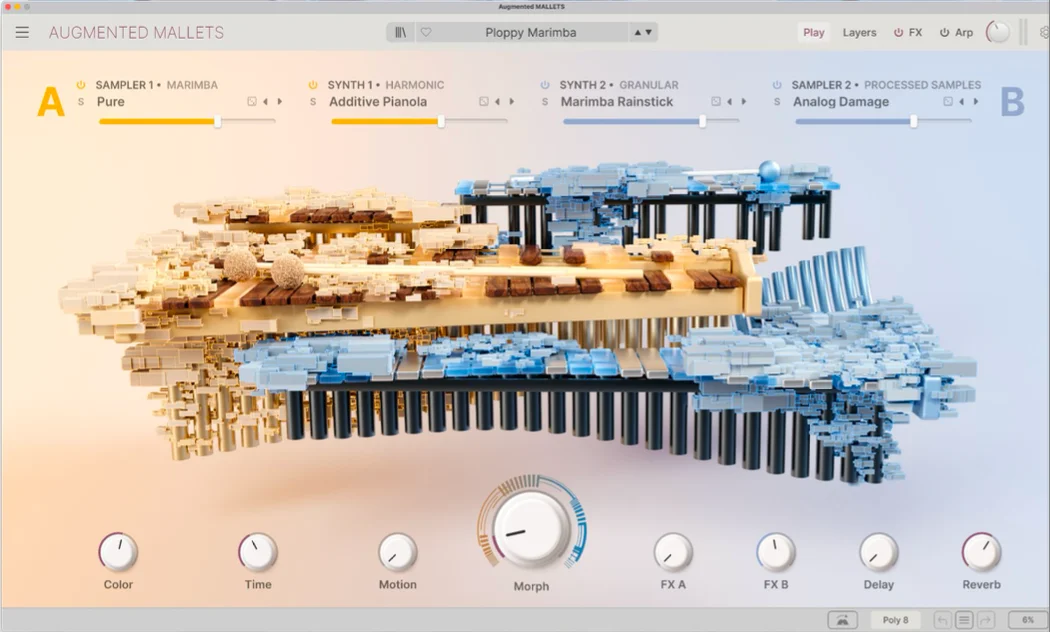Open the Pure source selector
This screenshot has width=1050, height=632.
pos(110,102)
